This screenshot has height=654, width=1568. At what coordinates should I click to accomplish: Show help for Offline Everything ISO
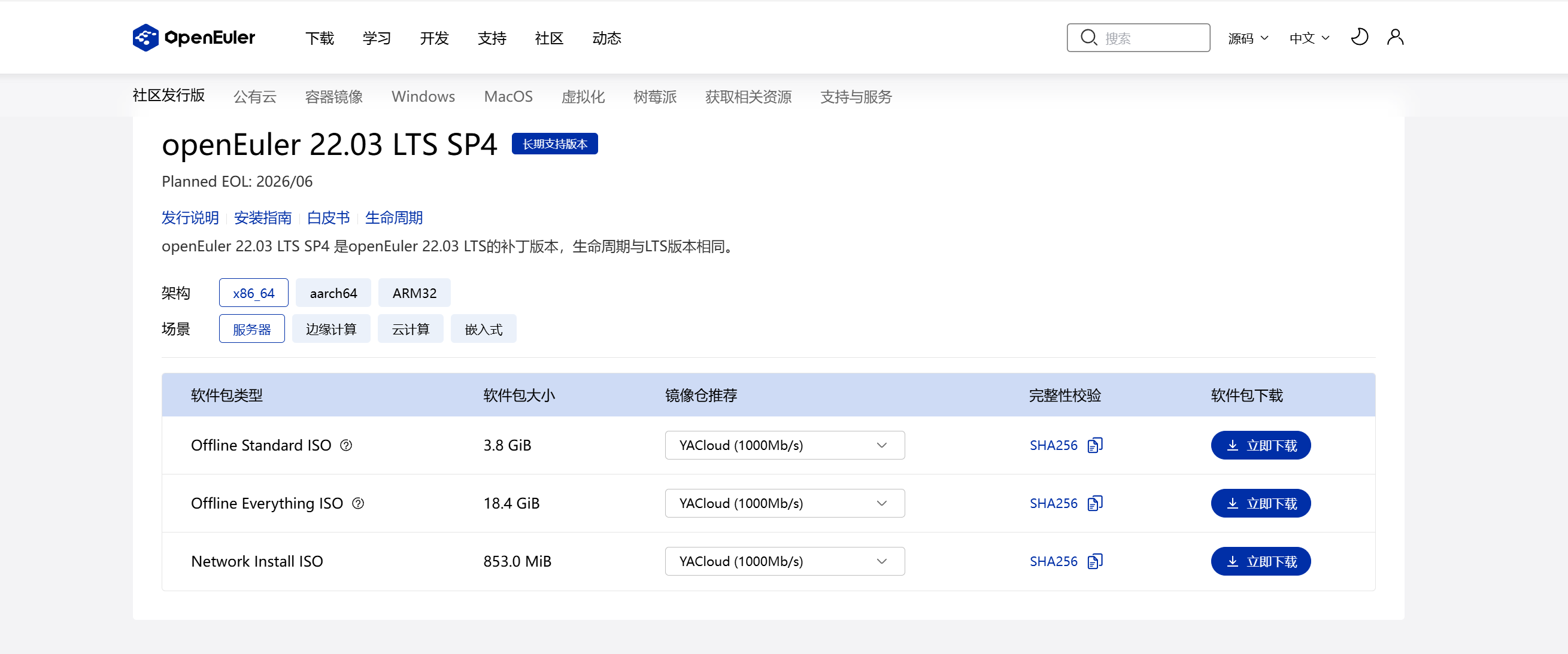(358, 503)
